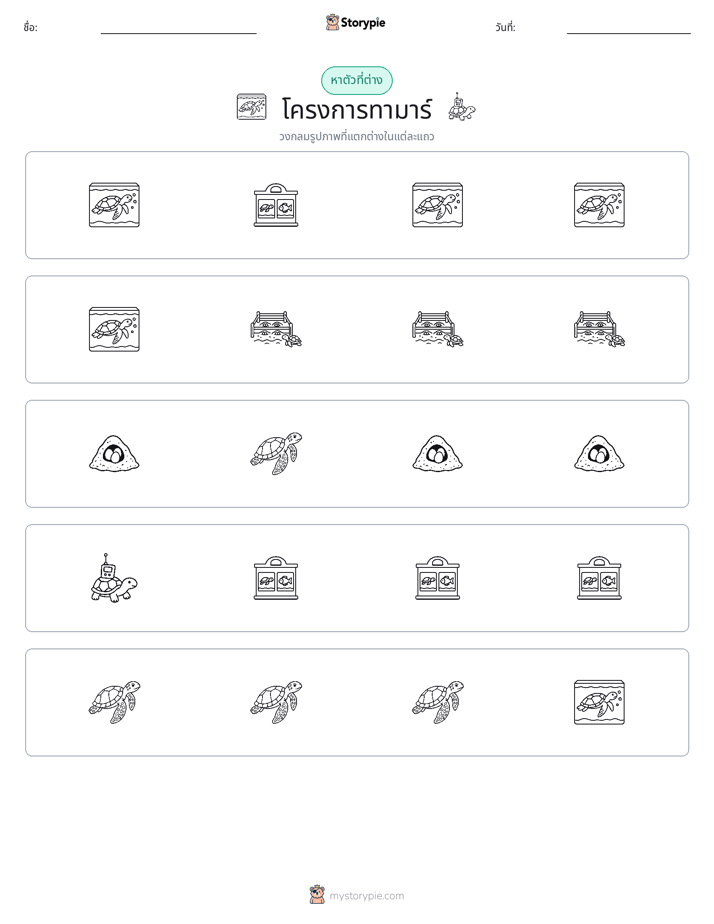
Task: Click the last hatchery pen icon in row two
Action: pos(599,329)
